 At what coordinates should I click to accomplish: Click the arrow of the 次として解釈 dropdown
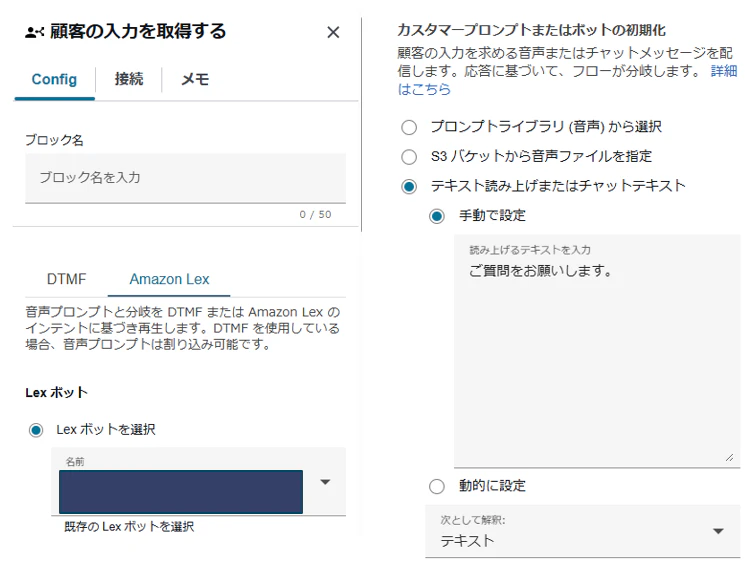pyautogui.click(x=718, y=531)
